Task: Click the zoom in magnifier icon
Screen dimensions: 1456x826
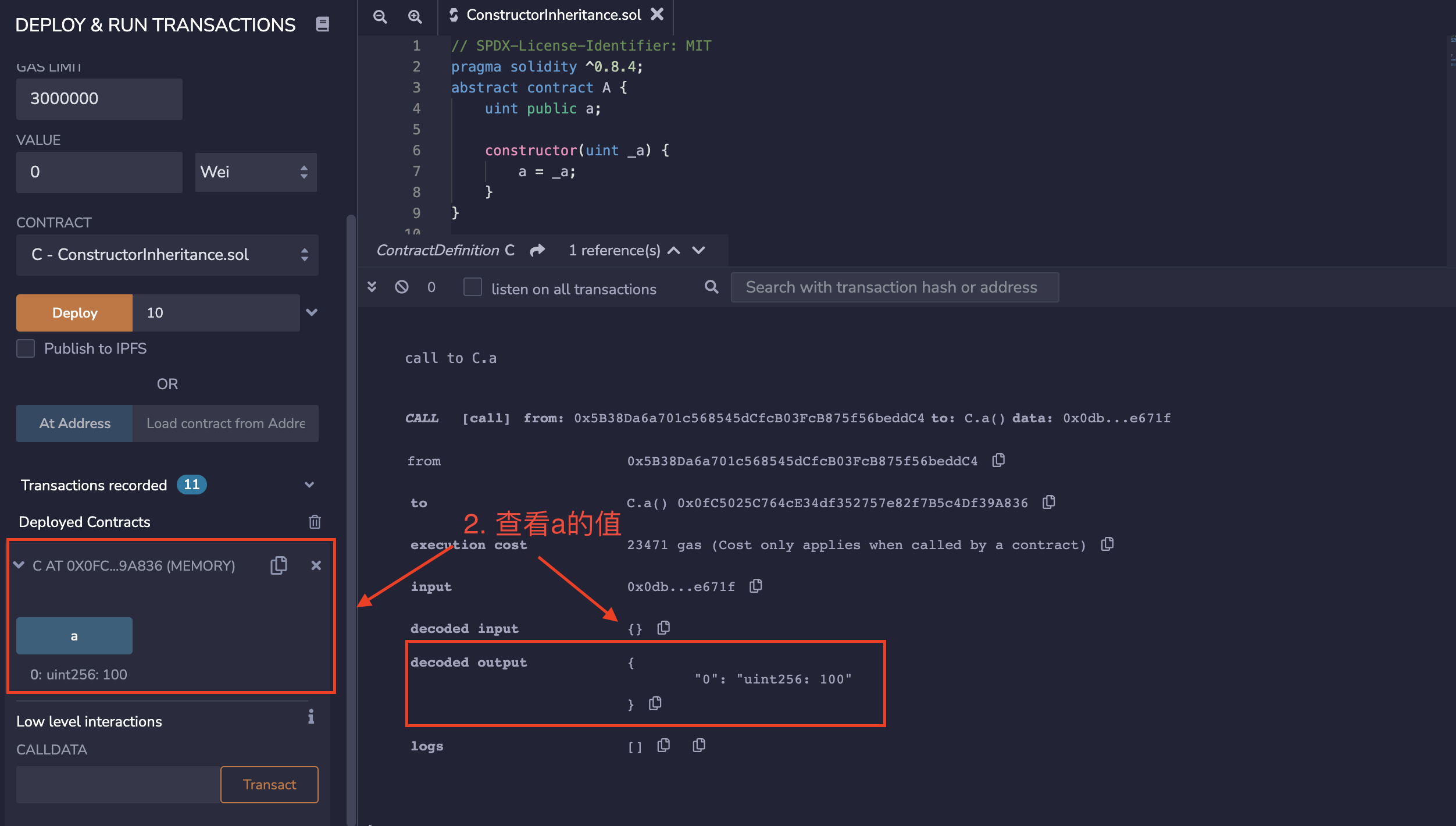Action: 415,16
